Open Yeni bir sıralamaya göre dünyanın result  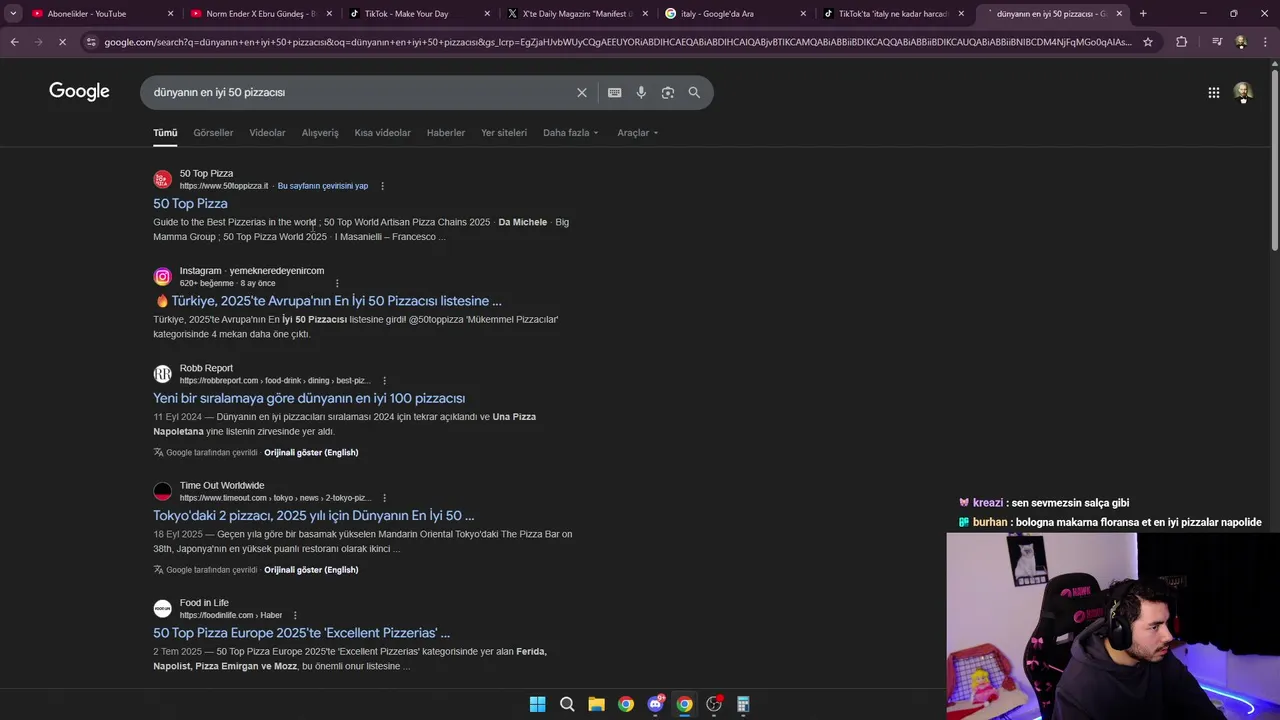(x=309, y=398)
